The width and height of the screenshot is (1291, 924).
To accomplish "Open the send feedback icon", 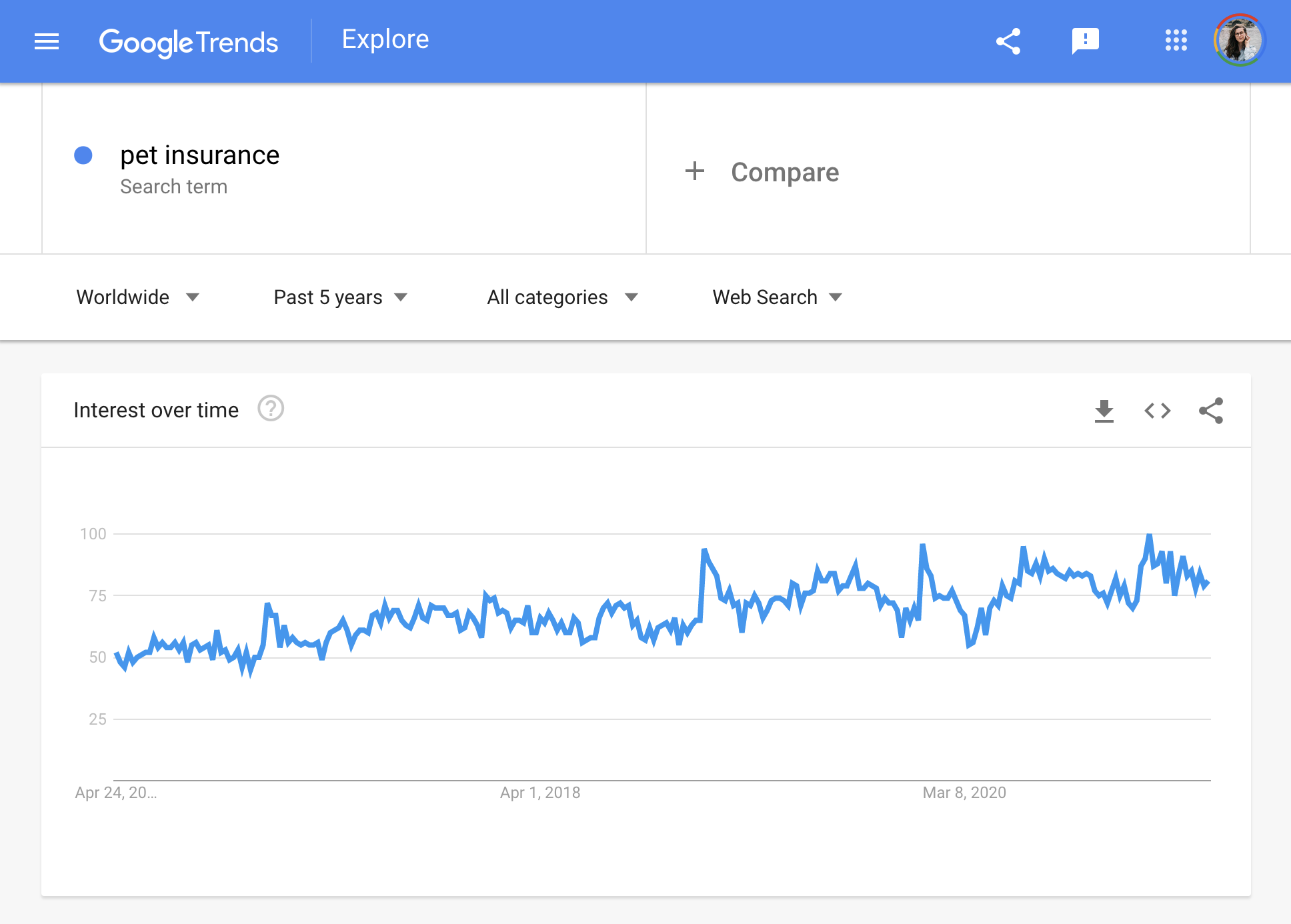I will point(1085,41).
